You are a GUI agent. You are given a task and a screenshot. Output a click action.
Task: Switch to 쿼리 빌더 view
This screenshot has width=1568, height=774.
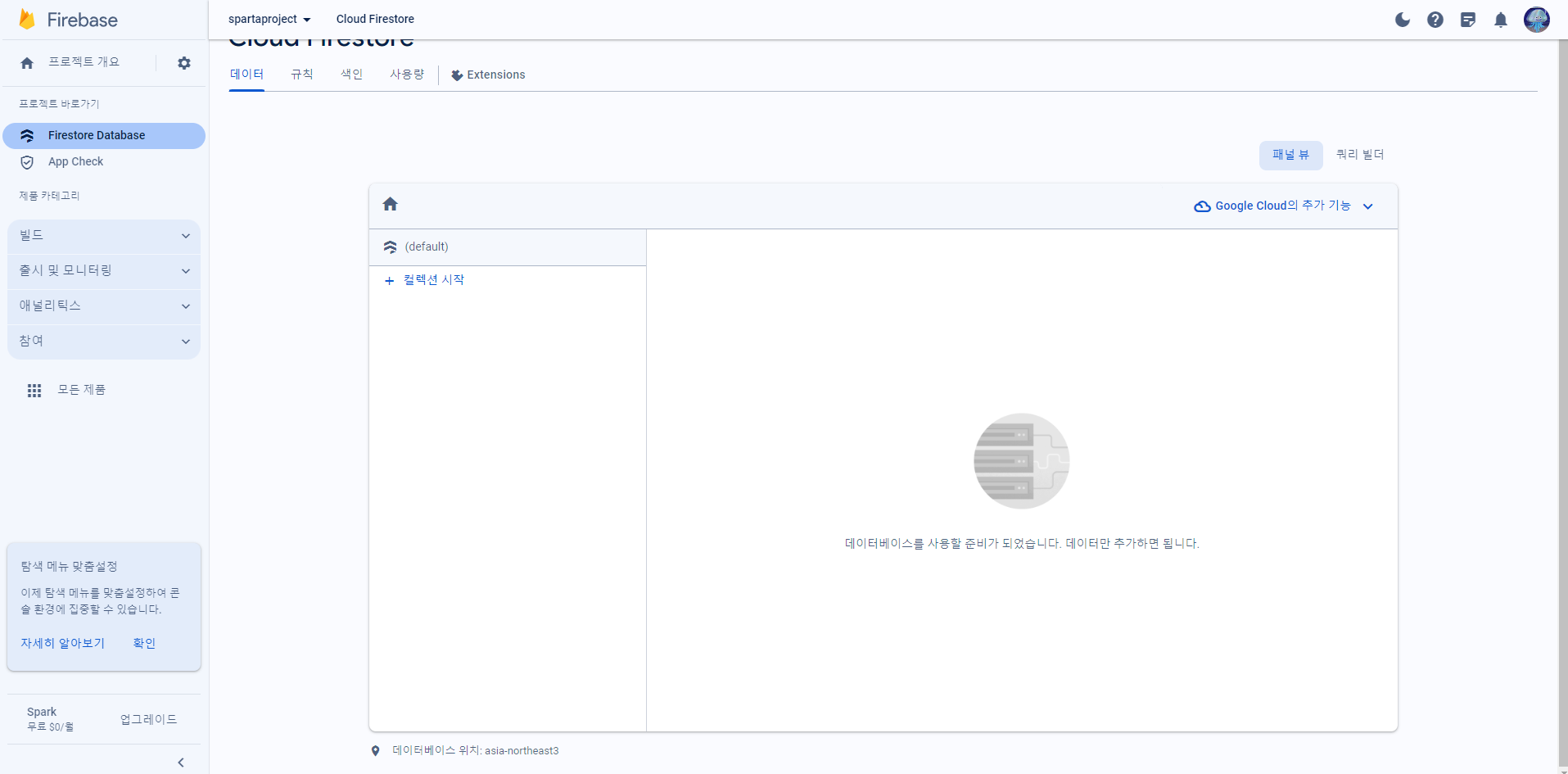[1360, 155]
